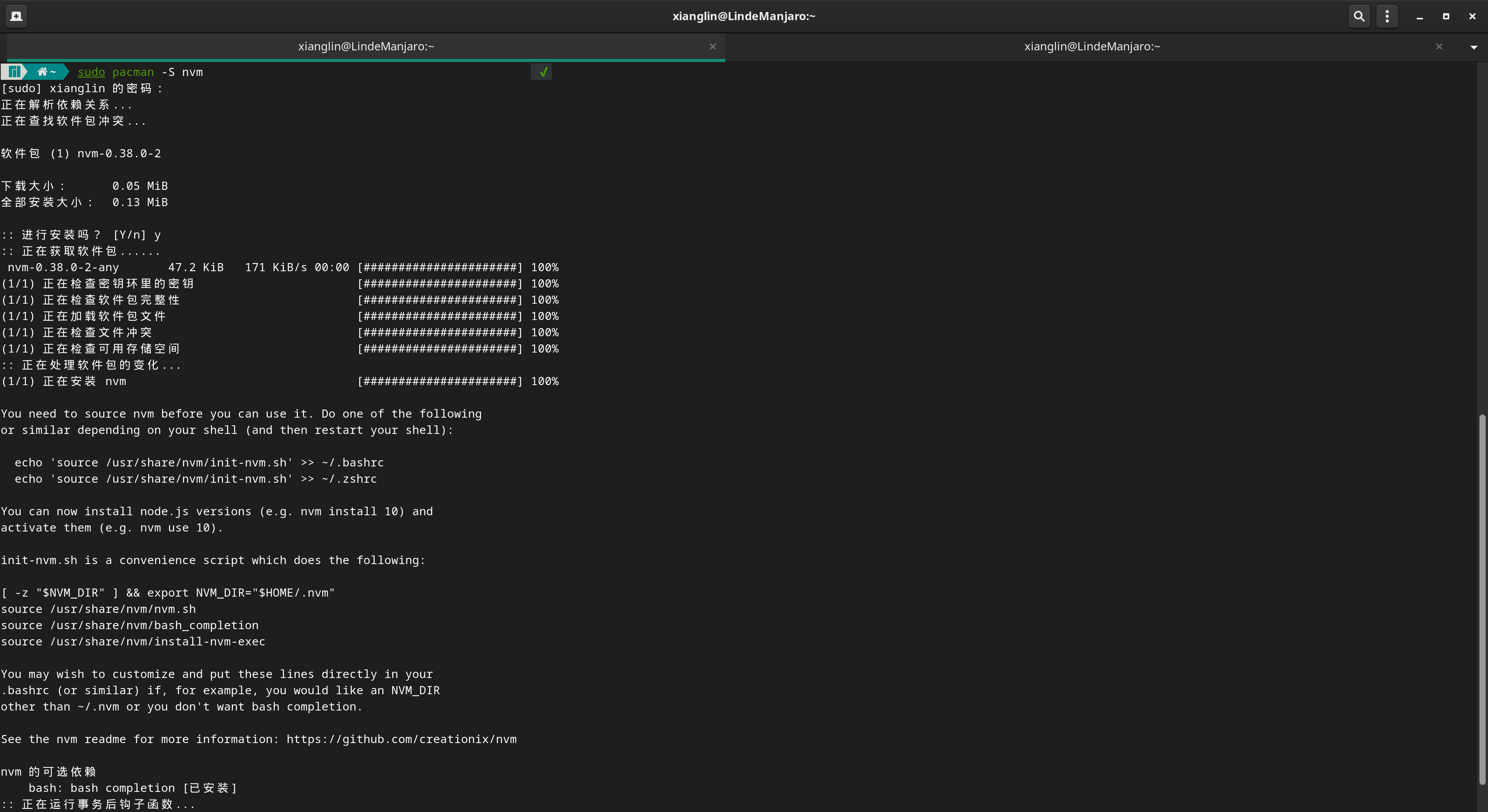Click the window title xianglin@LindeManjaro:~

[744, 16]
